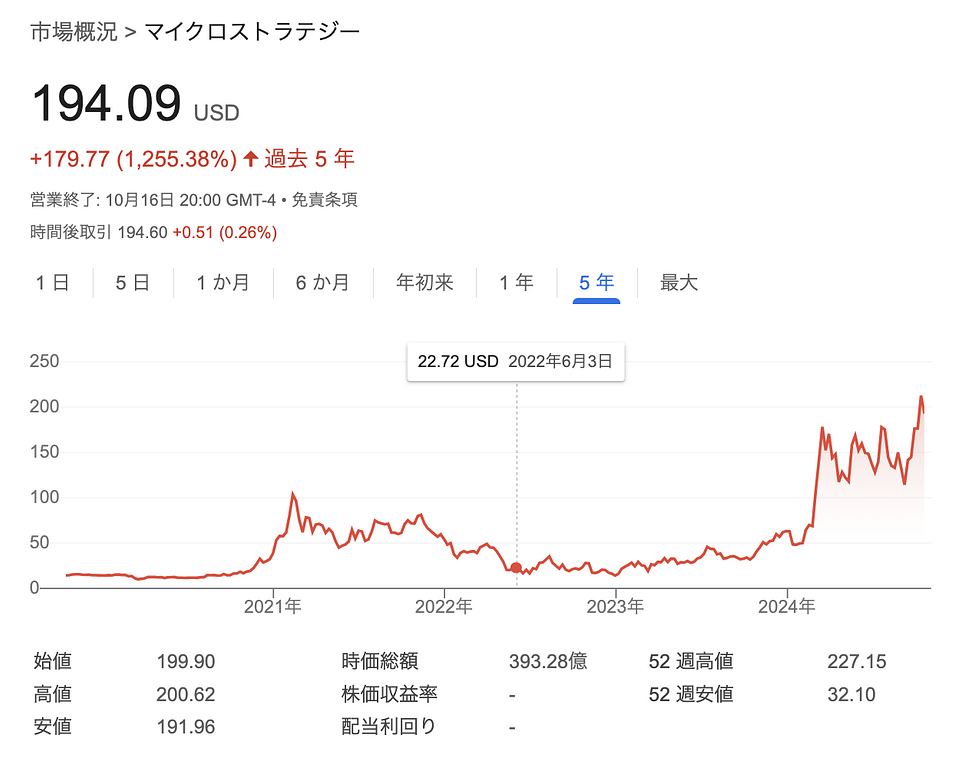Click the red up-arrow change icon
Image resolution: width=978 pixels, height=768 pixels.
[x=250, y=159]
